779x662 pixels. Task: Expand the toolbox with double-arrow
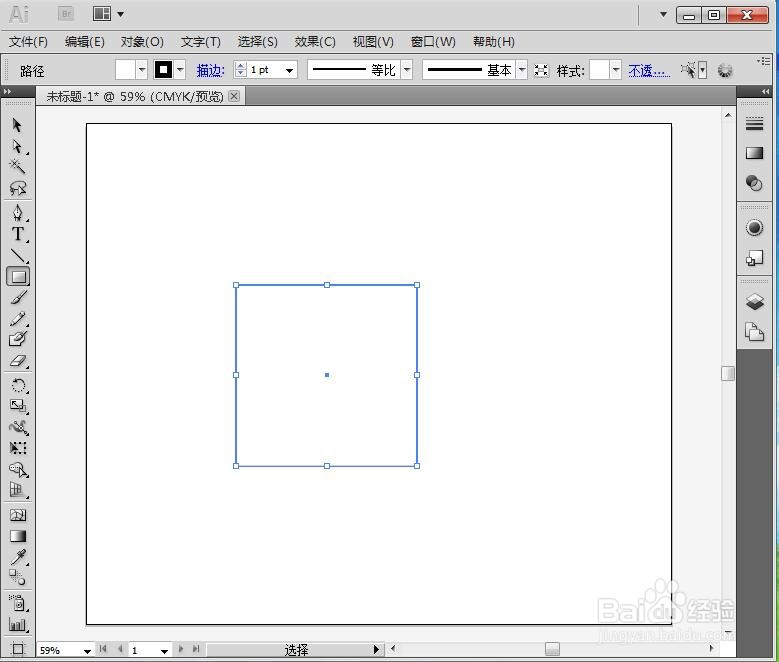7,91
